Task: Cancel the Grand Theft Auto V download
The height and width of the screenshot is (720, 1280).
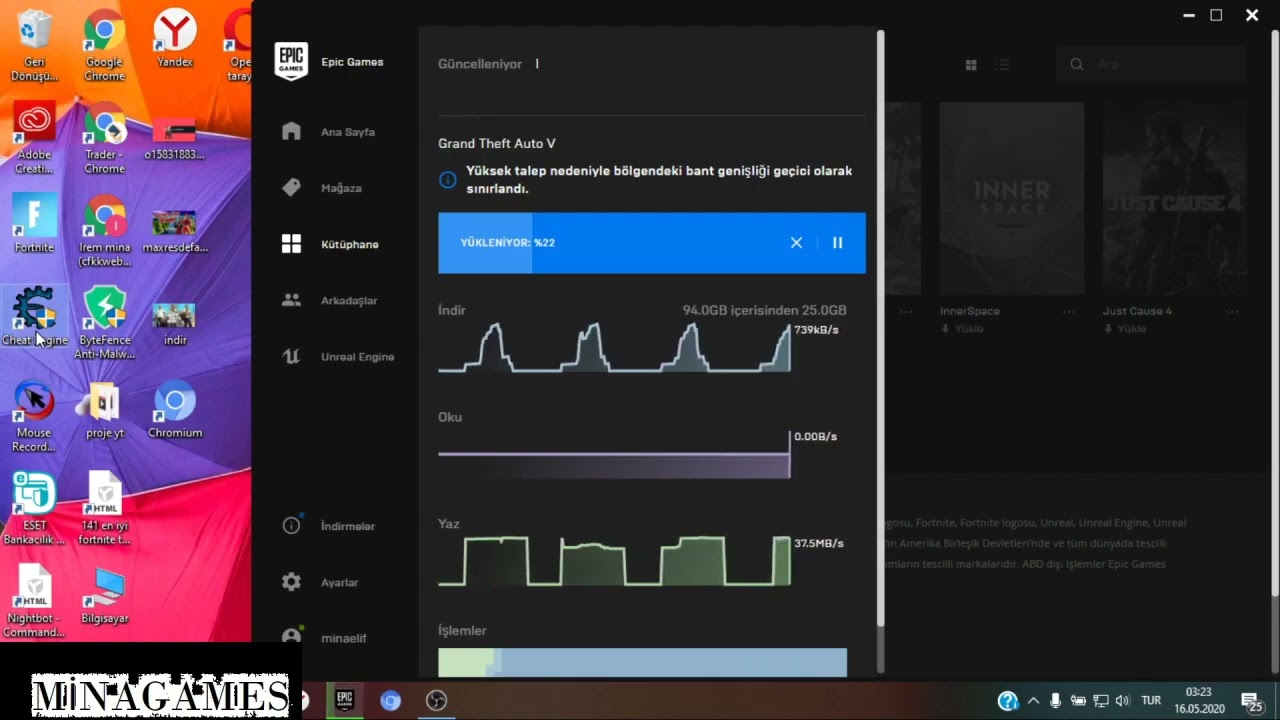Action: point(796,243)
